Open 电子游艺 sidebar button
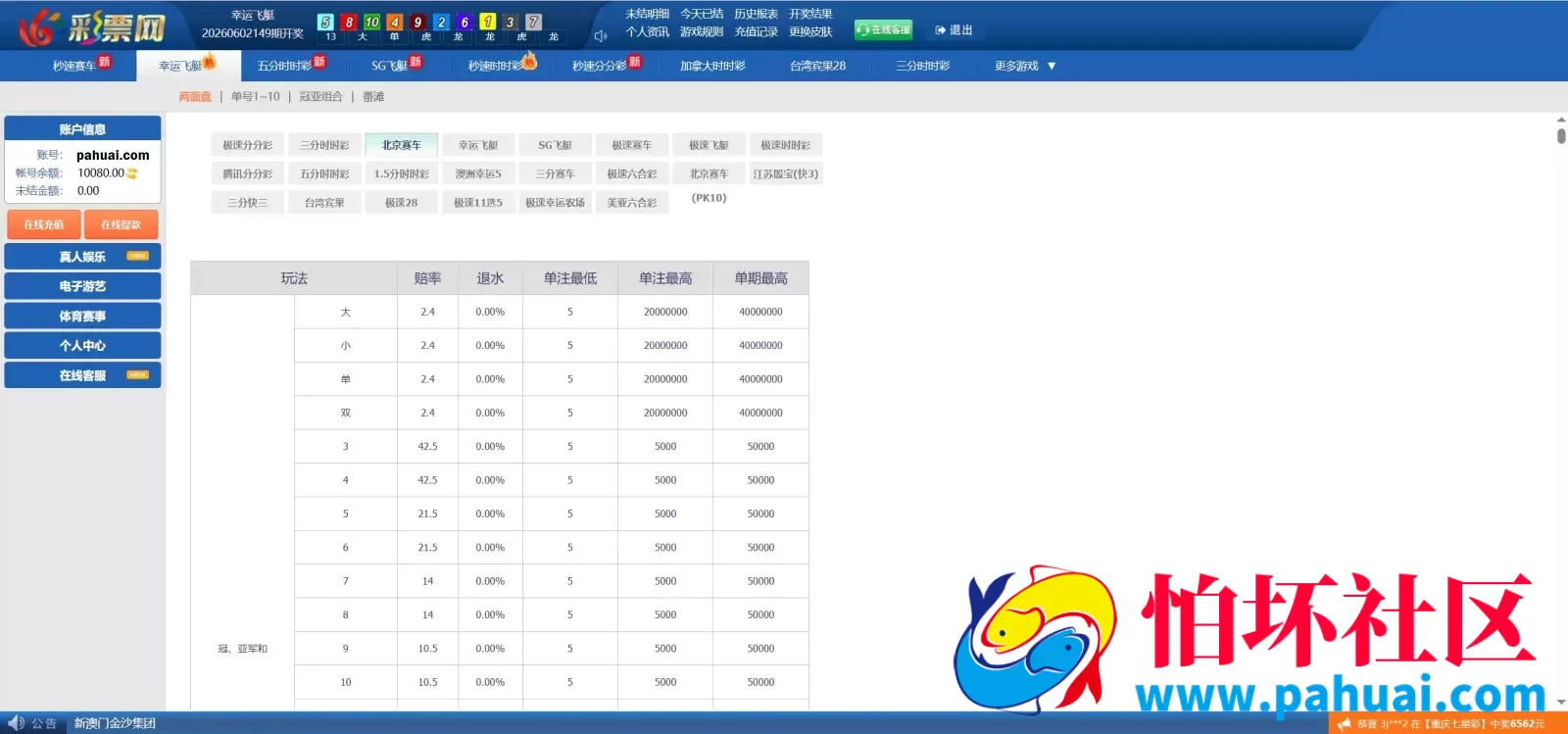Screen dimensions: 1568x734 tap(82, 286)
